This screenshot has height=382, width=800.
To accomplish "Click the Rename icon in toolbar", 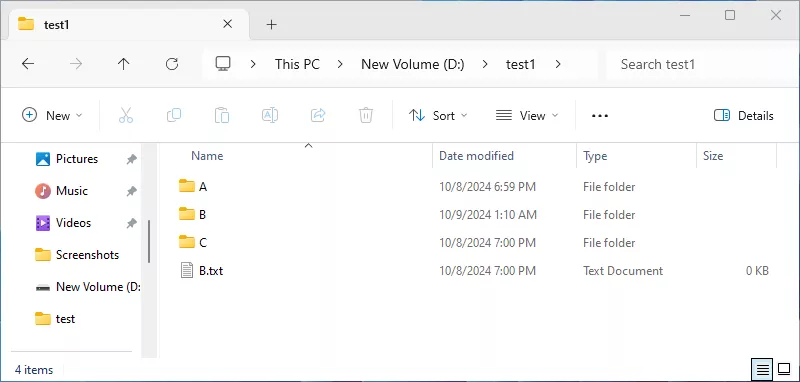I will pos(270,115).
